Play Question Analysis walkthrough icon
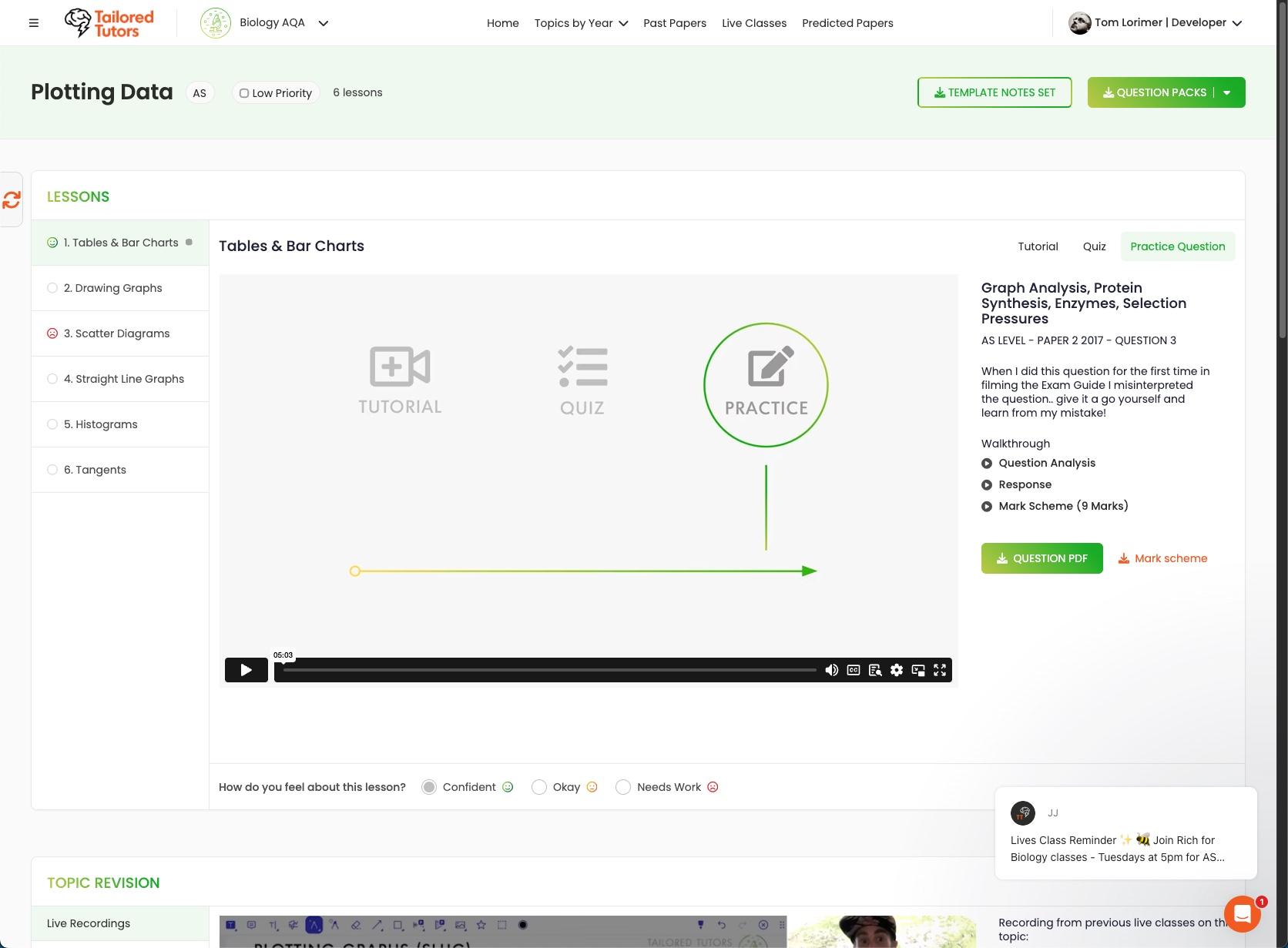The height and width of the screenshot is (948, 1288). (987, 464)
